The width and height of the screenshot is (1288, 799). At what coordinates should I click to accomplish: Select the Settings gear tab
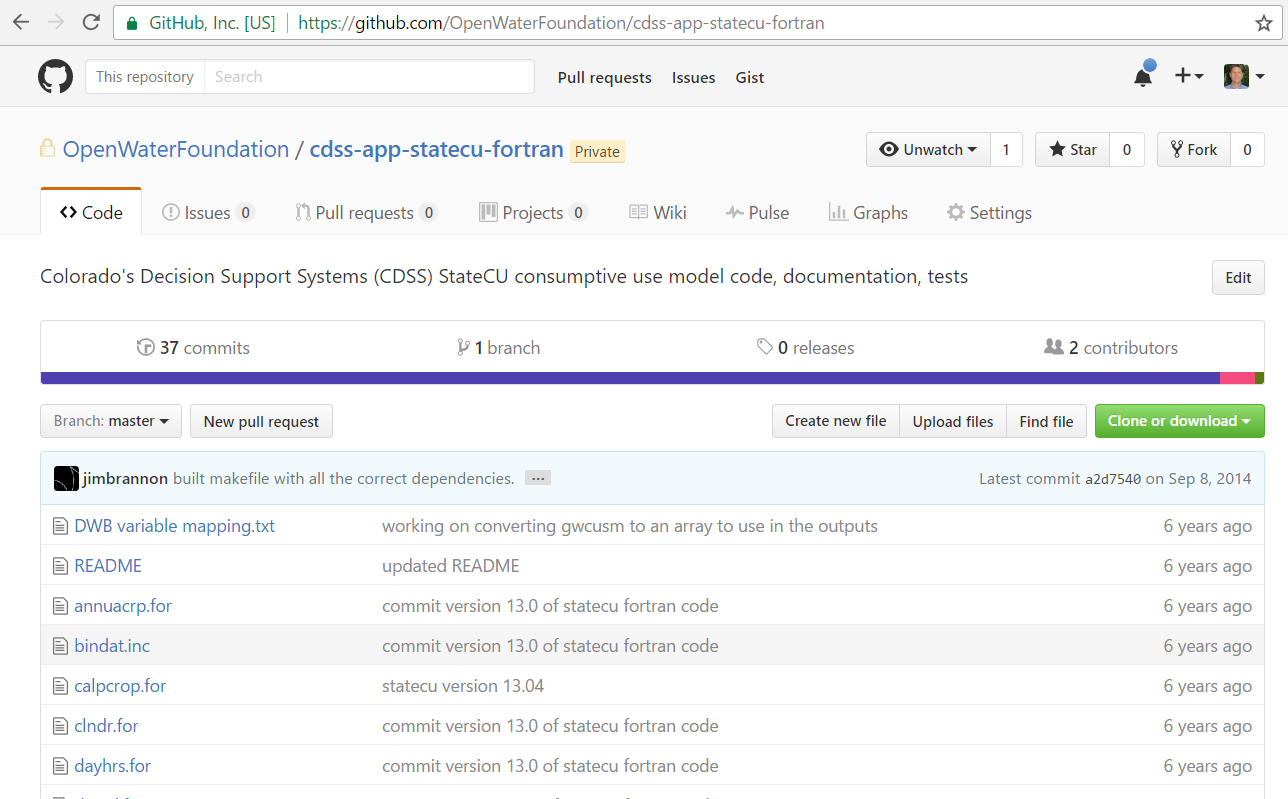(x=988, y=212)
